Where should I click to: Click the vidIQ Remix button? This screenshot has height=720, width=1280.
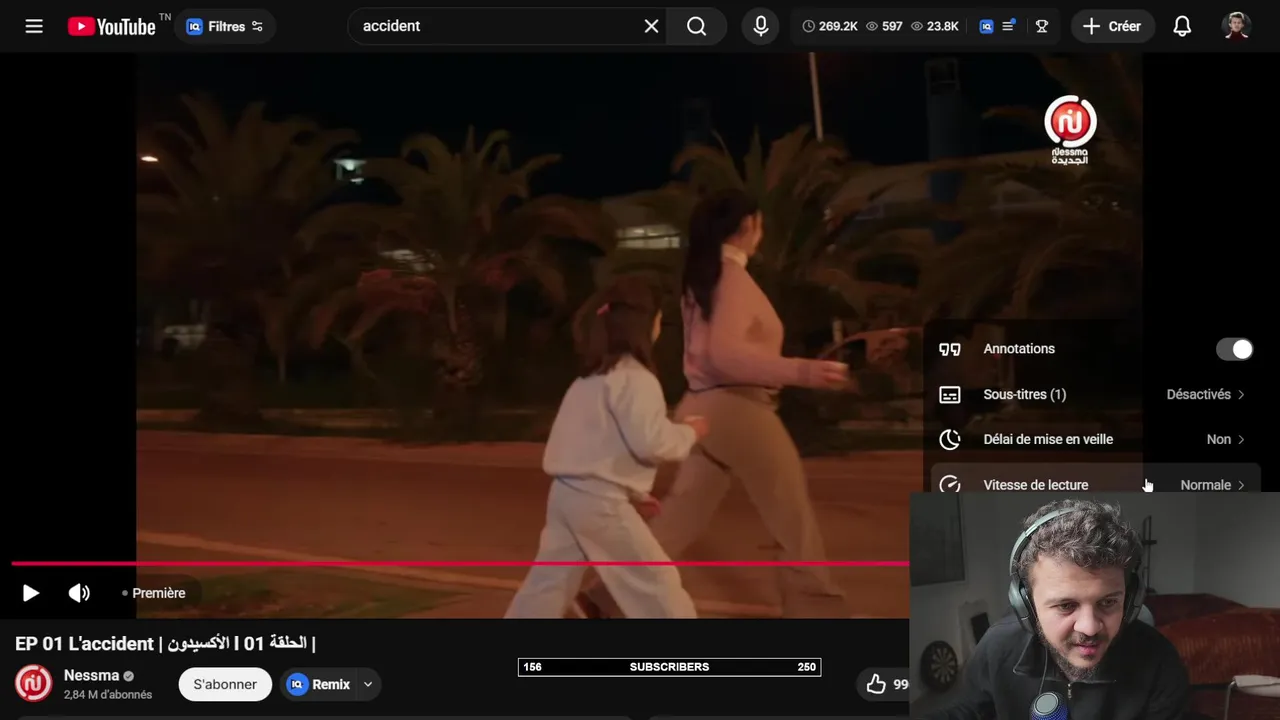(318, 684)
